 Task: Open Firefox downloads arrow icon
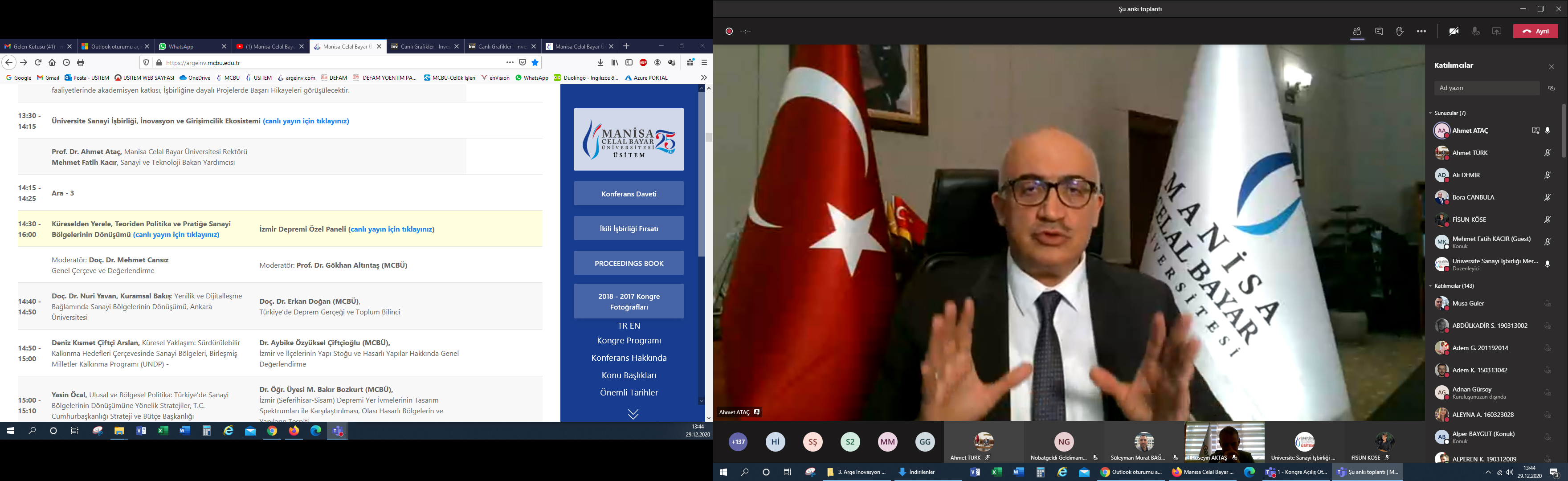(x=600, y=63)
